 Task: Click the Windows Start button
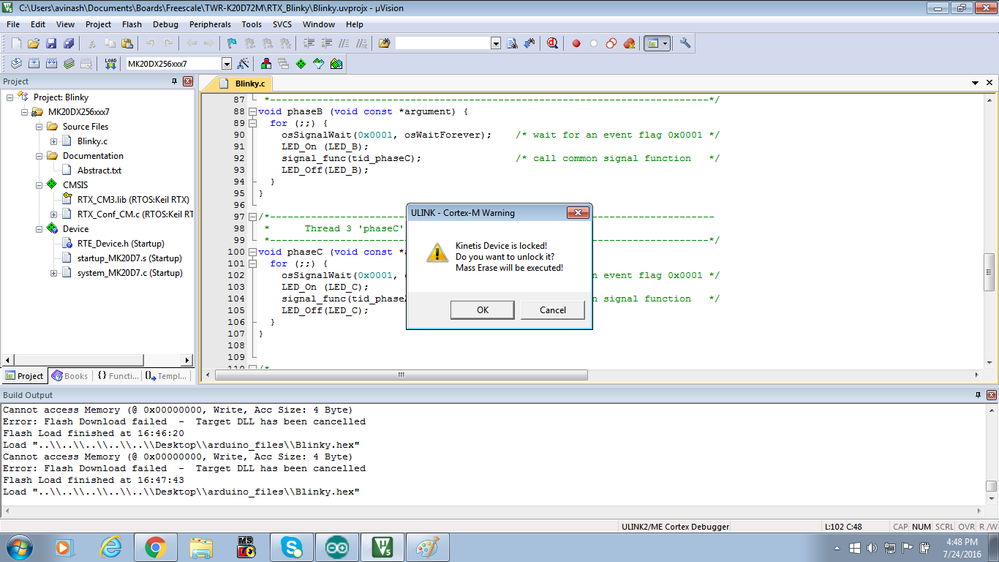[x=19, y=547]
